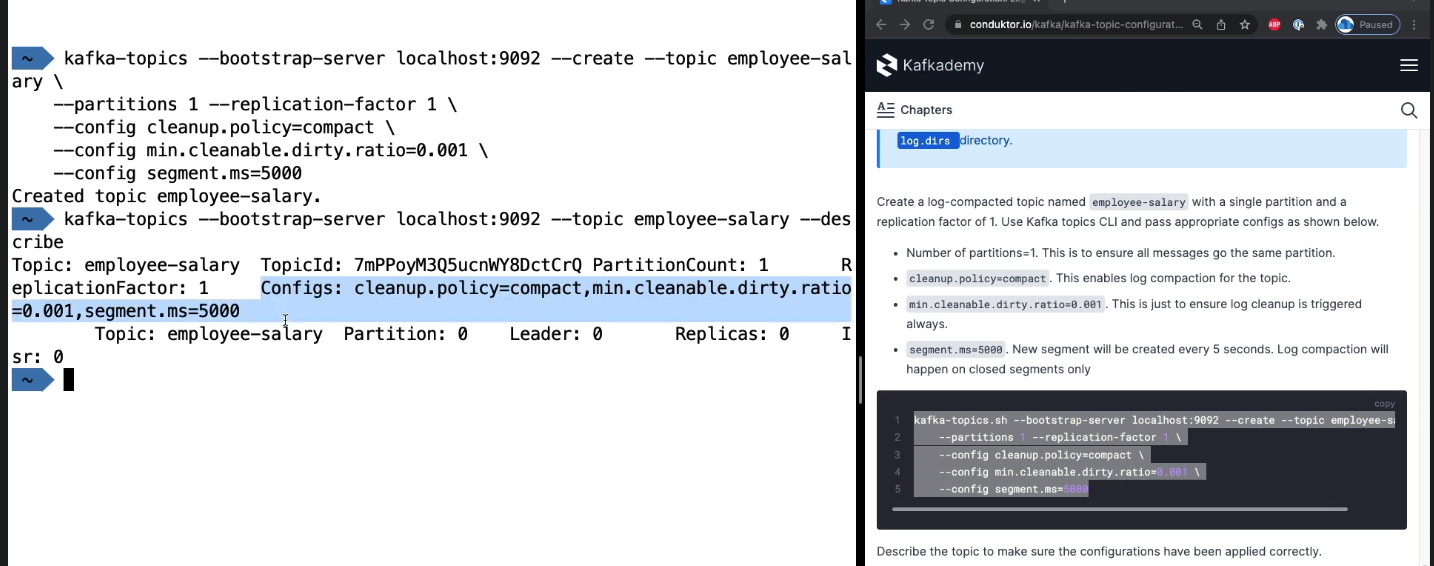Click segment.ms=5000 bullet in article
The height and width of the screenshot is (566, 1434).
955,350
